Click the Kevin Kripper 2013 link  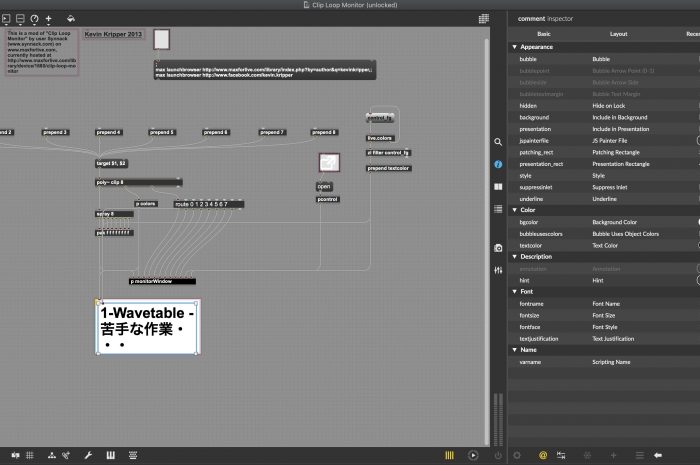coord(113,34)
